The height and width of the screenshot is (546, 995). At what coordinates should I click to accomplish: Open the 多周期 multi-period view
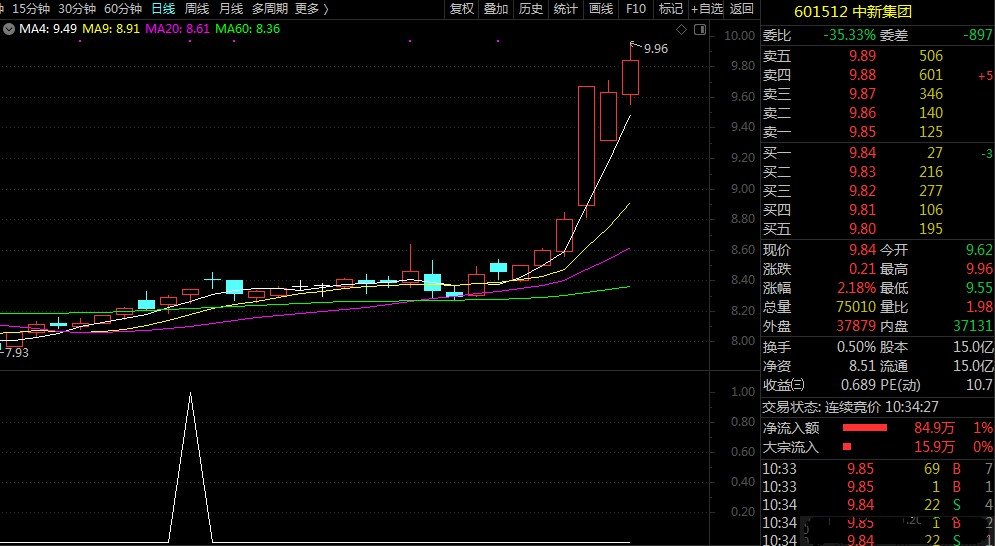click(270, 9)
